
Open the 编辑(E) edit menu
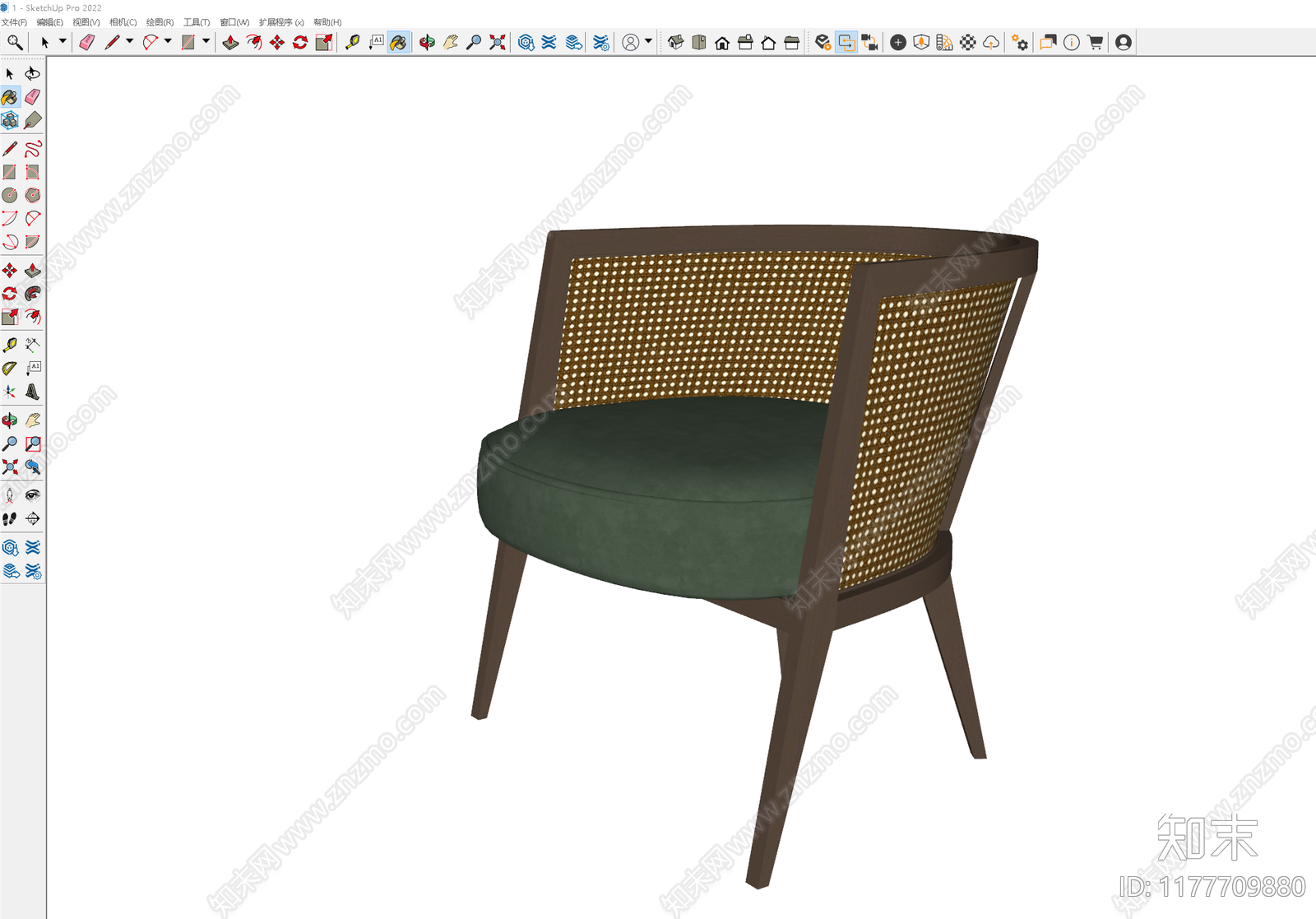pyautogui.click(x=49, y=22)
